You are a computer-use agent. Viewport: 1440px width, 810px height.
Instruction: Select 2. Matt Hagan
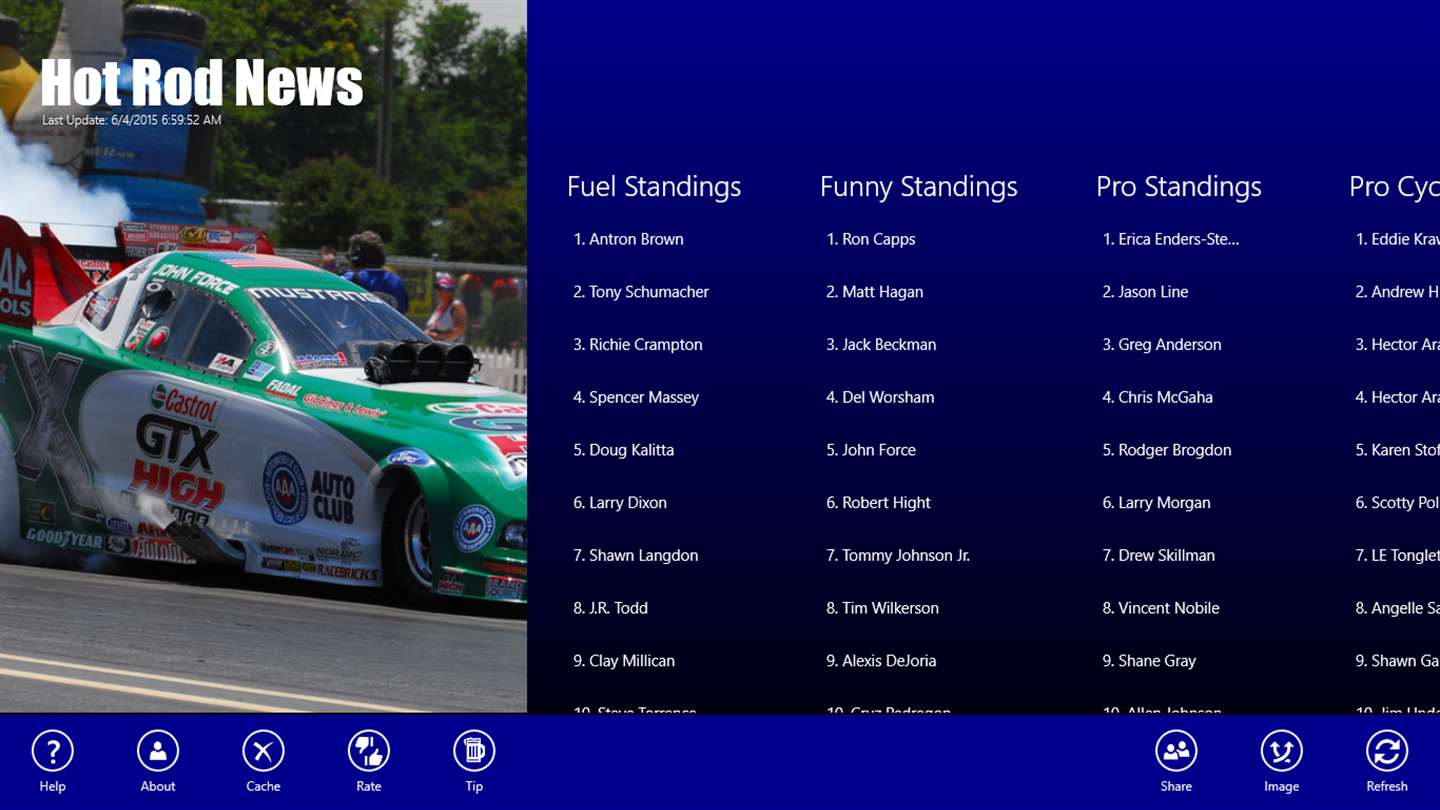[x=875, y=292]
